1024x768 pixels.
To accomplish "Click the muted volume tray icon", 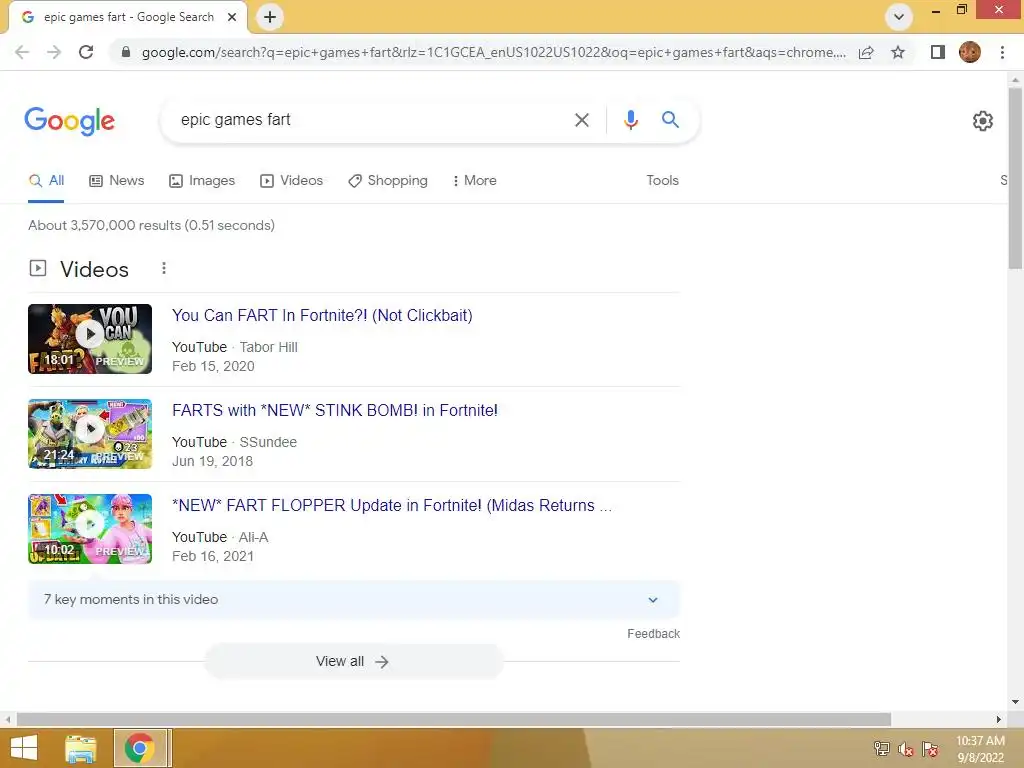I will (x=905, y=749).
